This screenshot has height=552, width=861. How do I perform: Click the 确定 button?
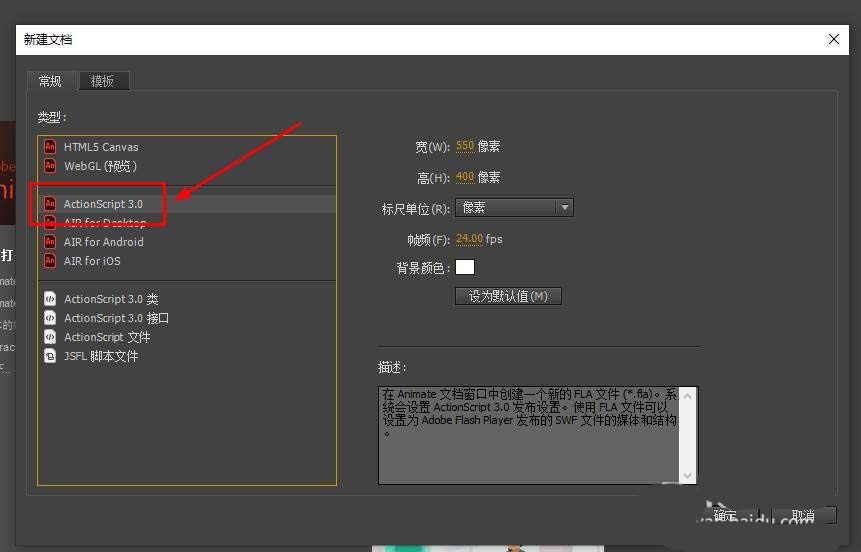coord(728,515)
